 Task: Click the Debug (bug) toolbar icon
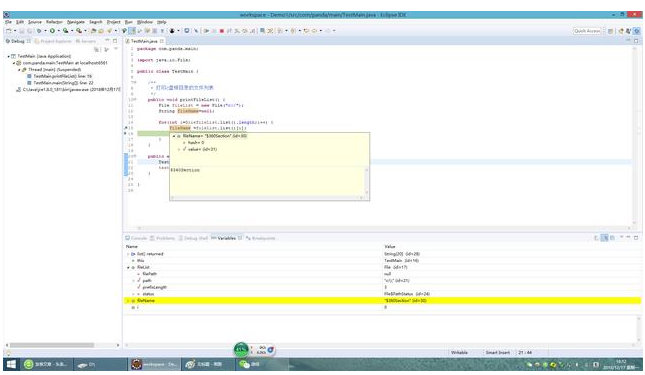point(39,31)
